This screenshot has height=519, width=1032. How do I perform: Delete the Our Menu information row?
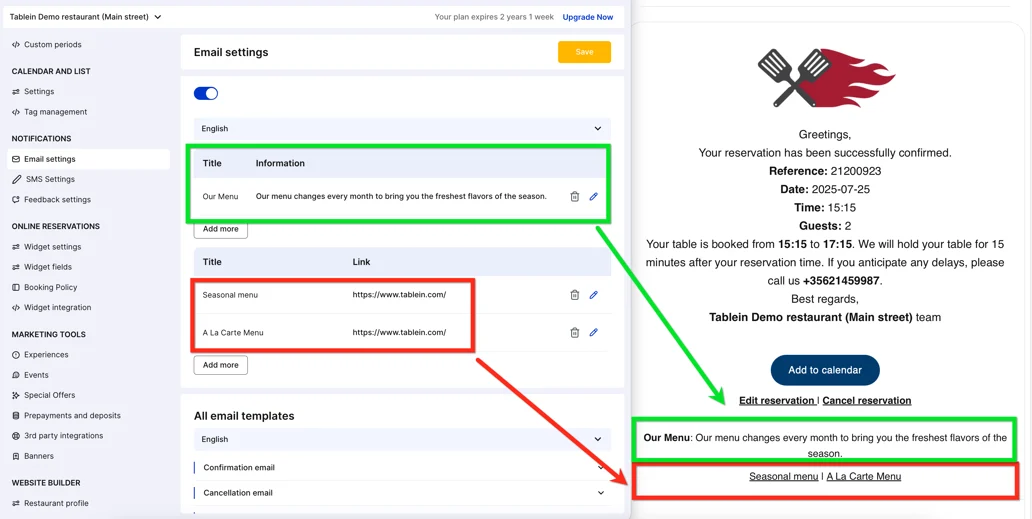click(x=574, y=197)
